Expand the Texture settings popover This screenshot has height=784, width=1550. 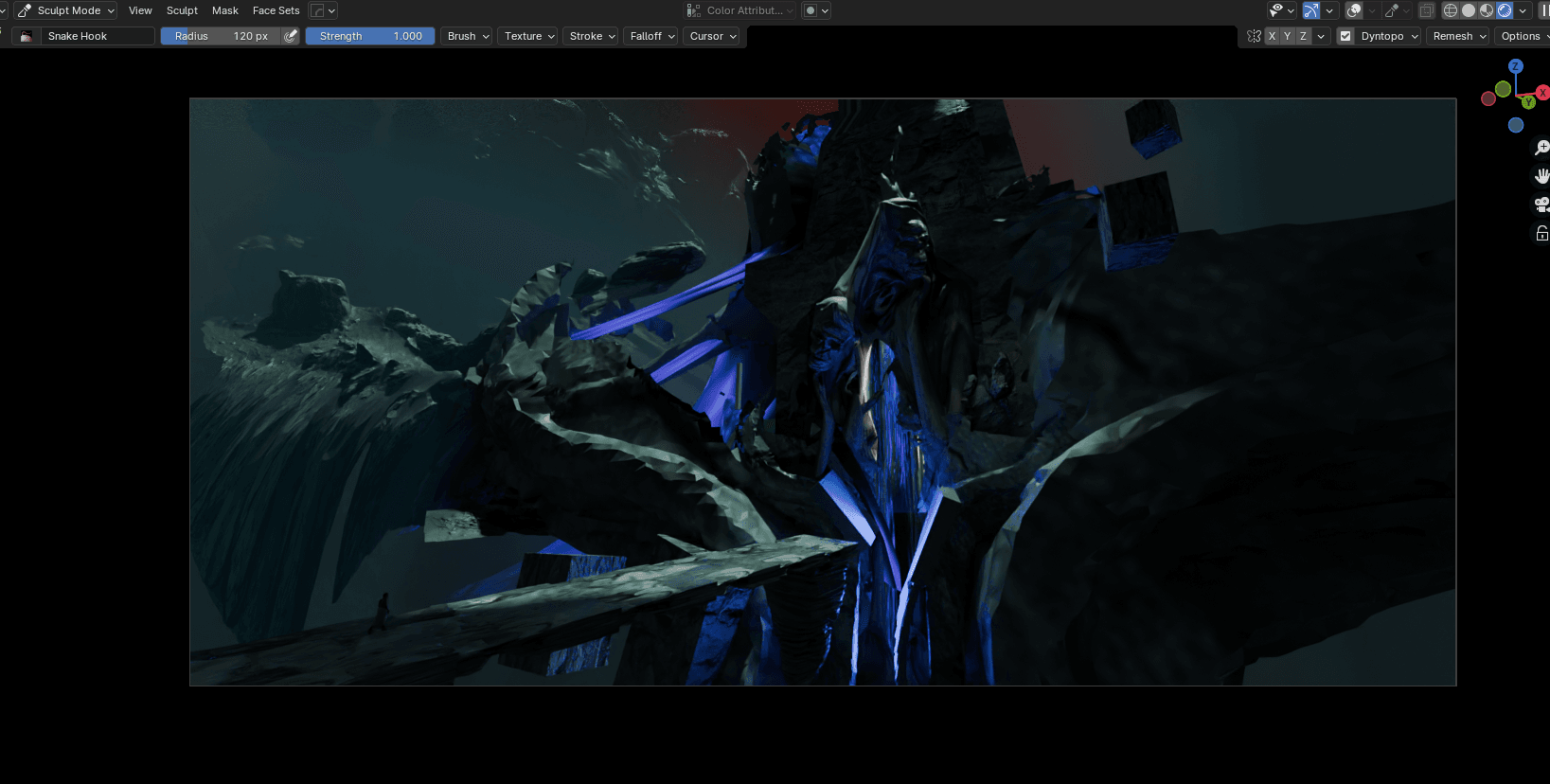tap(529, 36)
